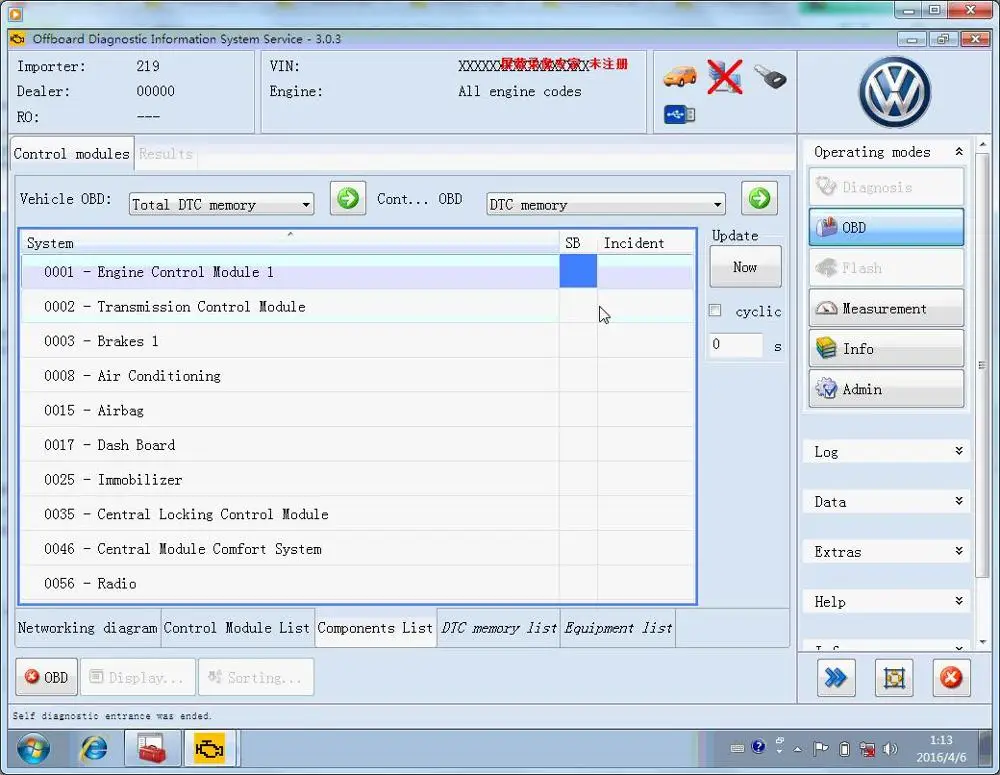Image resolution: width=1000 pixels, height=775 pixels.
Task: Open the Components List tab
Action: pyautogui.click(x=375, y=628)
